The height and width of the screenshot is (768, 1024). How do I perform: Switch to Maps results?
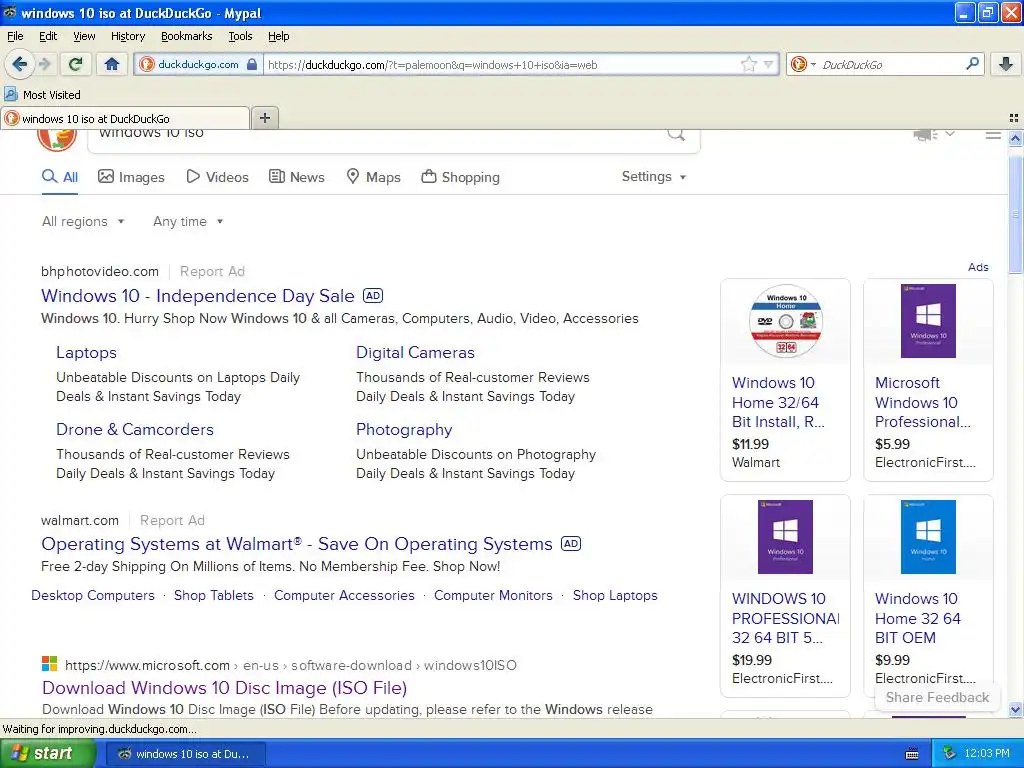tap(373, 177)
